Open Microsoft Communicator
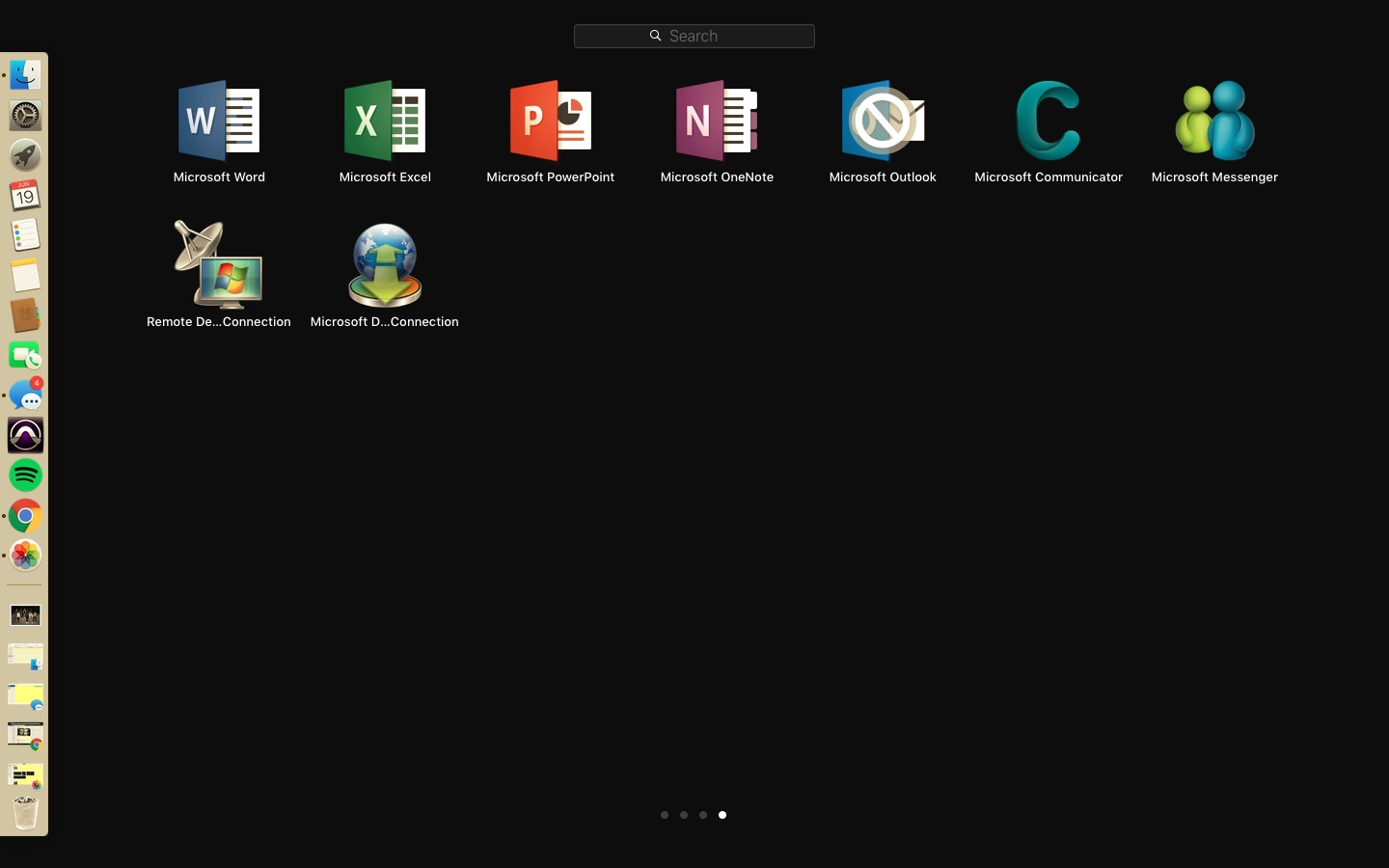The image size is (1389, 868). click(x=1049, y=121)
